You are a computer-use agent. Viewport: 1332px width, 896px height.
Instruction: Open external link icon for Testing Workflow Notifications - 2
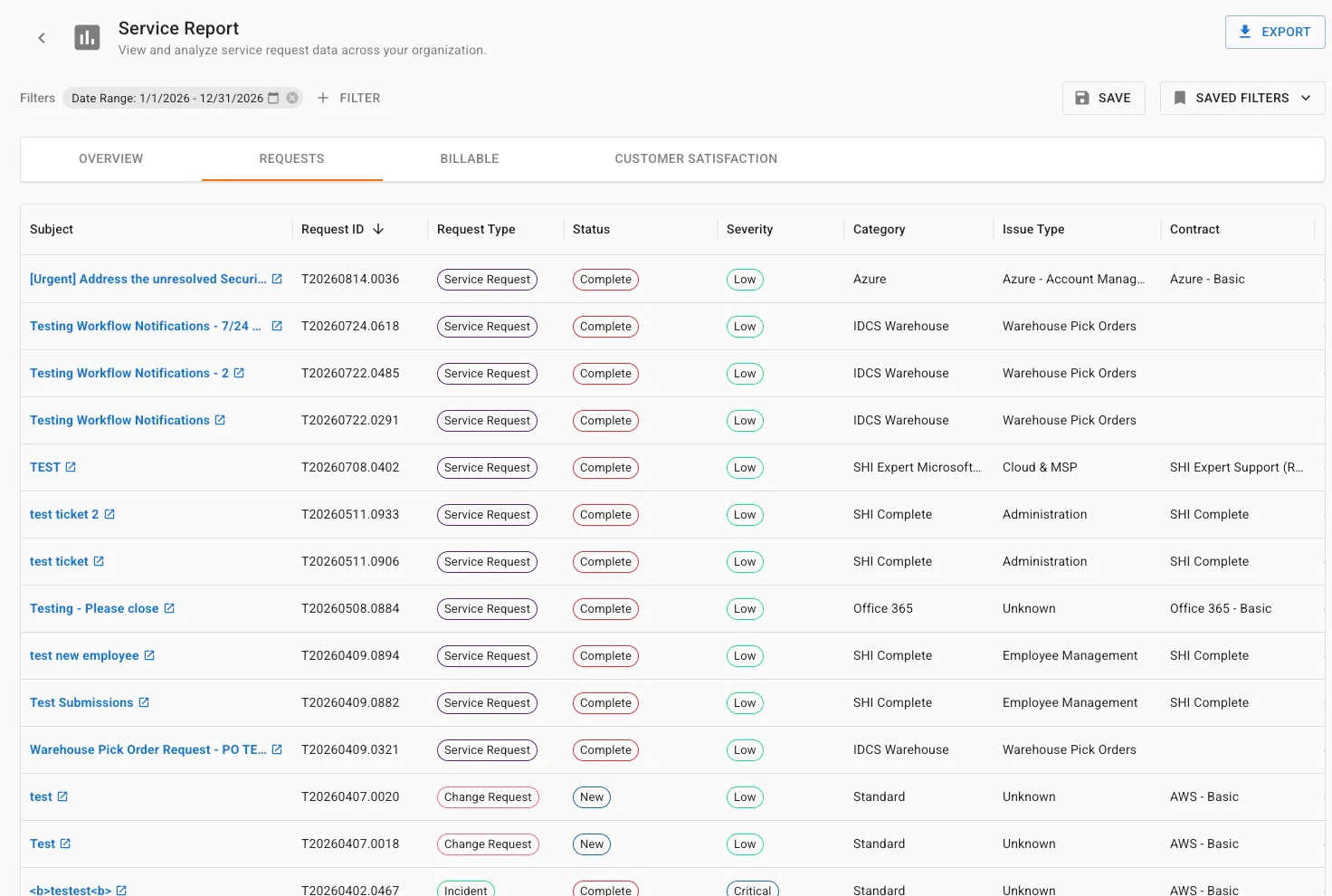(x=239, y=373)
